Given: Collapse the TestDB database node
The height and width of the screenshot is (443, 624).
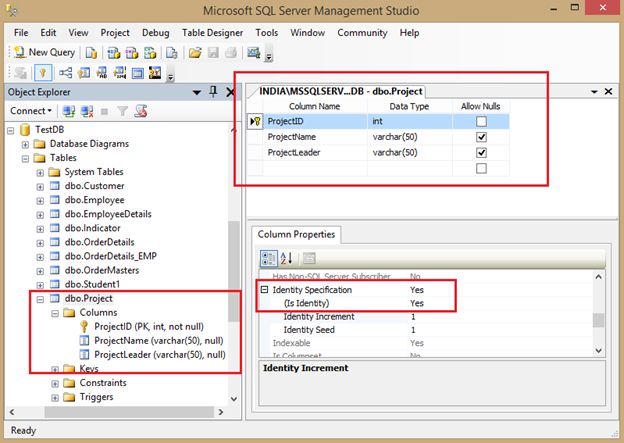Looking at the screenshot, I should 11,130.
